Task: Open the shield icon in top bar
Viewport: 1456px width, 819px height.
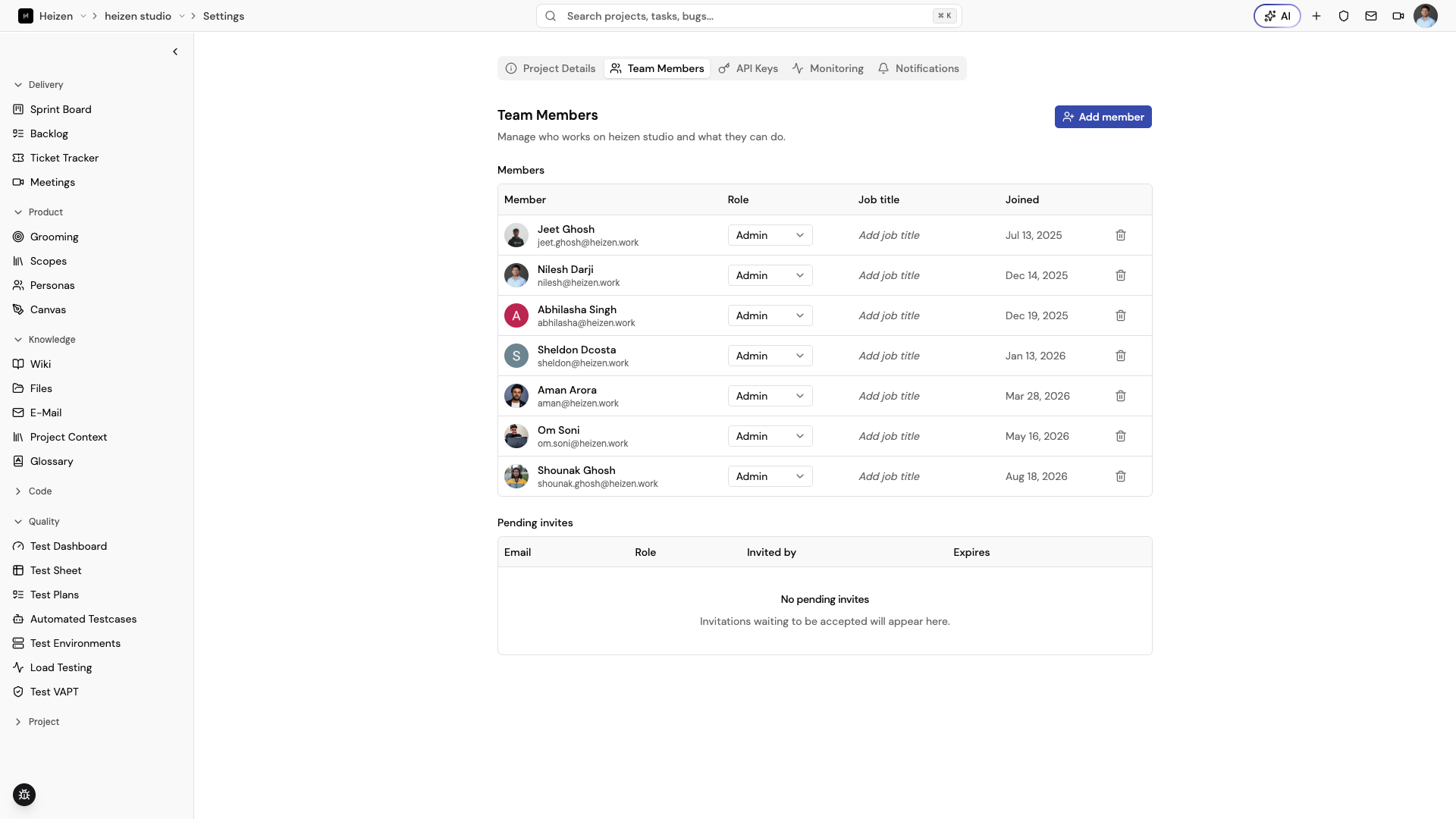Action: point(1344,16)
